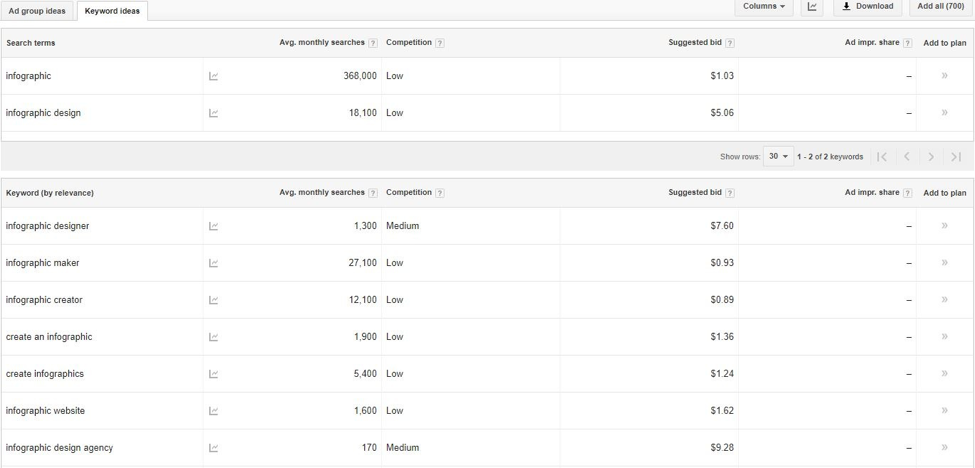Show the trend graph for infographic maker

[x=213, y=263]
